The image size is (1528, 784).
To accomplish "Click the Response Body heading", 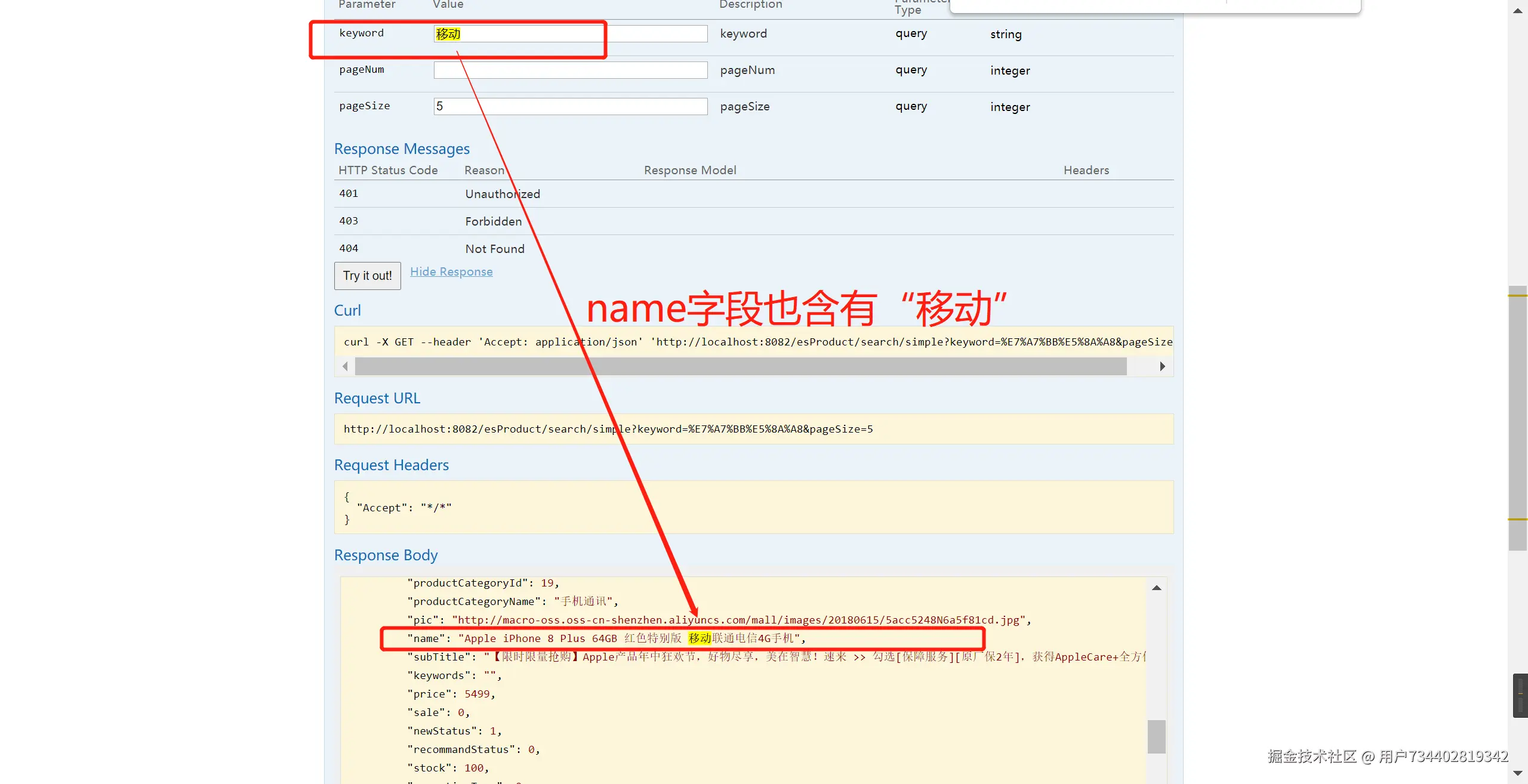I will click(386, 555).
